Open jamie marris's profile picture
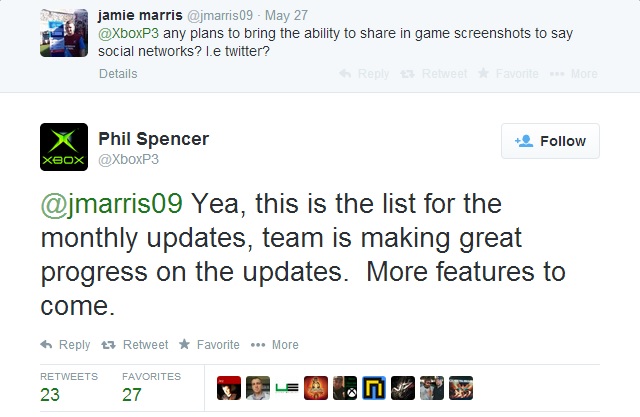 point(64,33)
